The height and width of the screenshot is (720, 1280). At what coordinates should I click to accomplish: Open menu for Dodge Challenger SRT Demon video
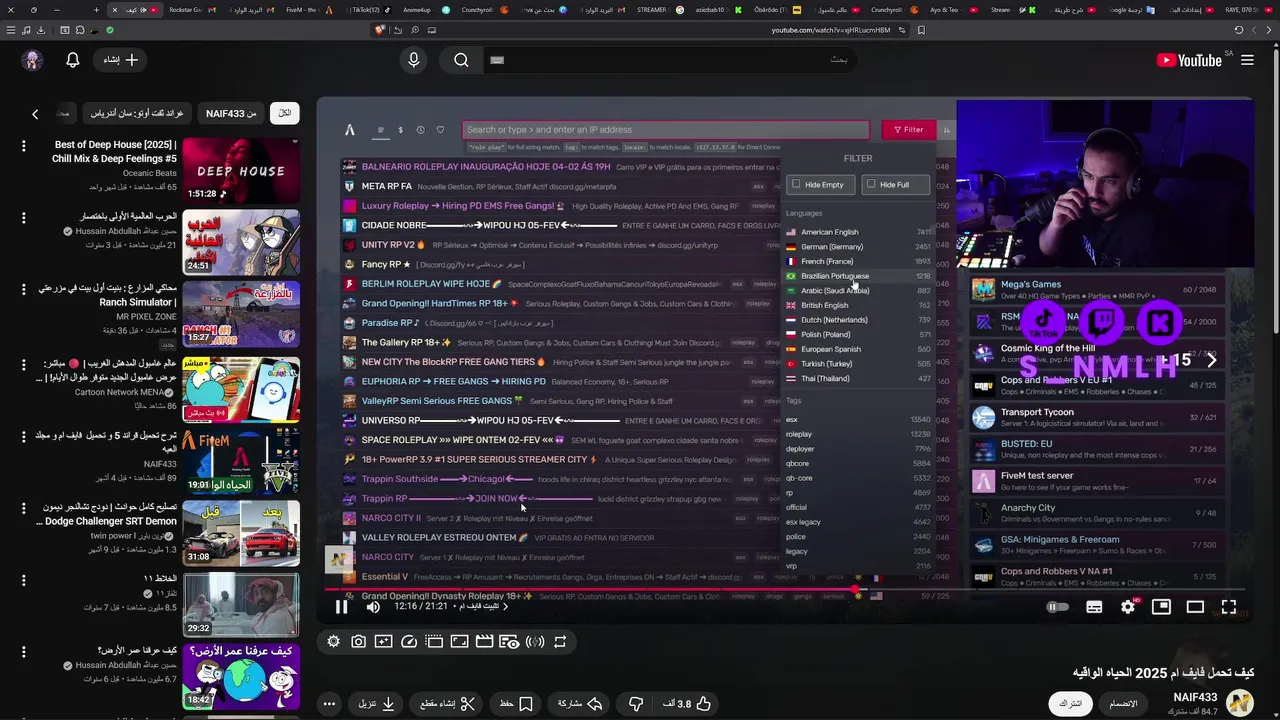[23, 508]
